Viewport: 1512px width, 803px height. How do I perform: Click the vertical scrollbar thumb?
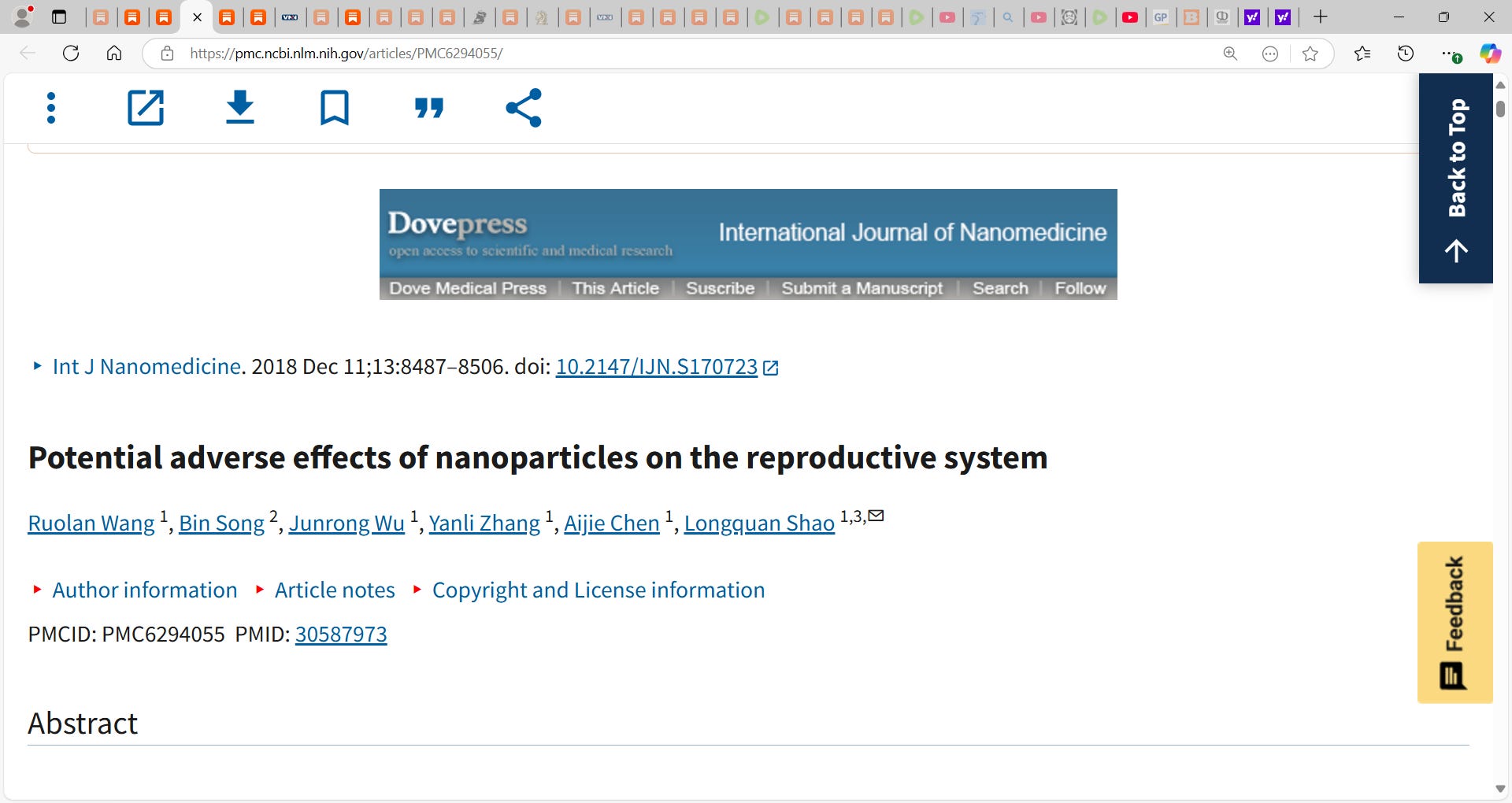tap(1501, 109)
